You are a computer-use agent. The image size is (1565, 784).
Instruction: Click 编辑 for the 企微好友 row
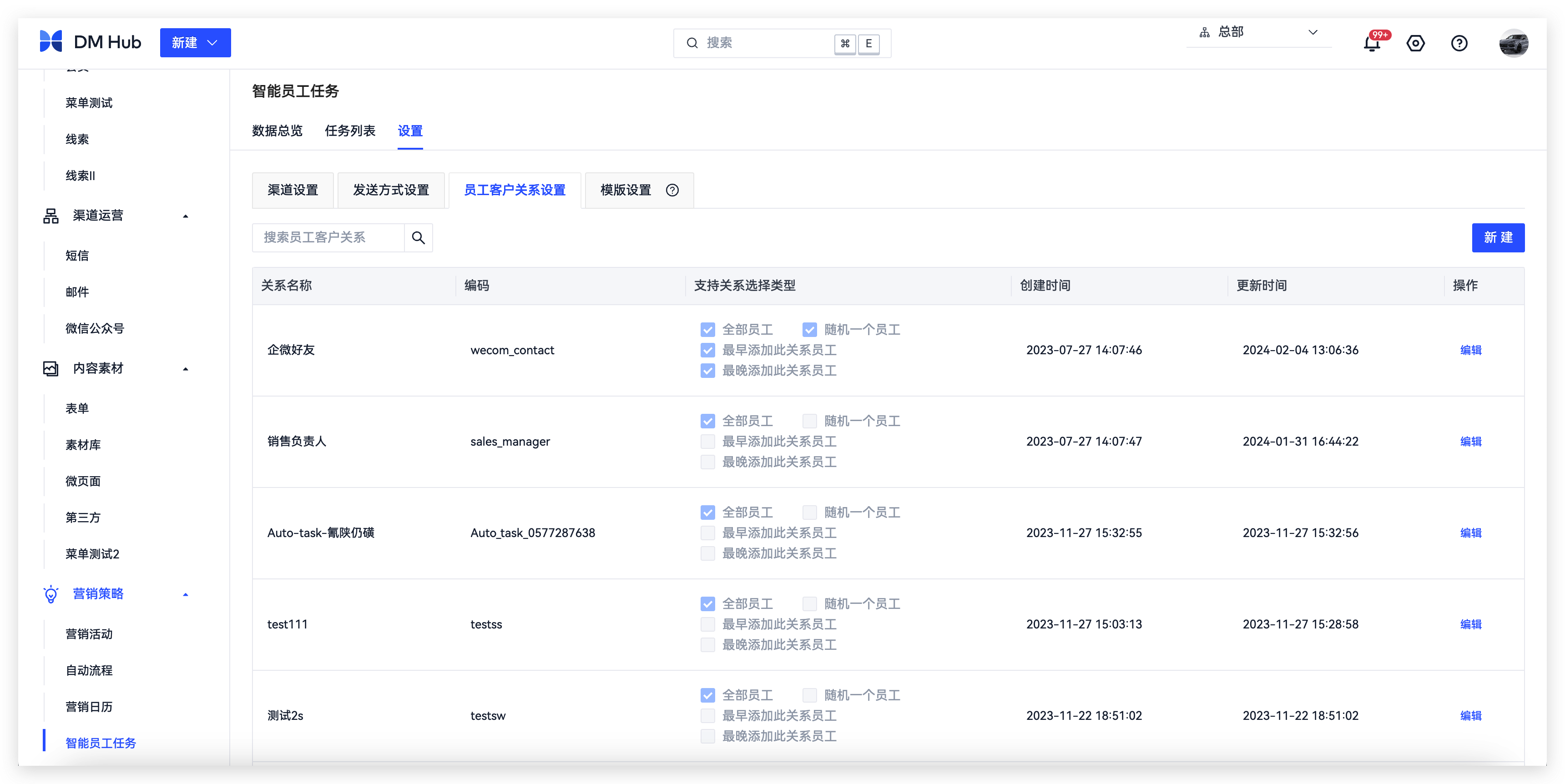pyautogui.click(x=1470, y=351)
